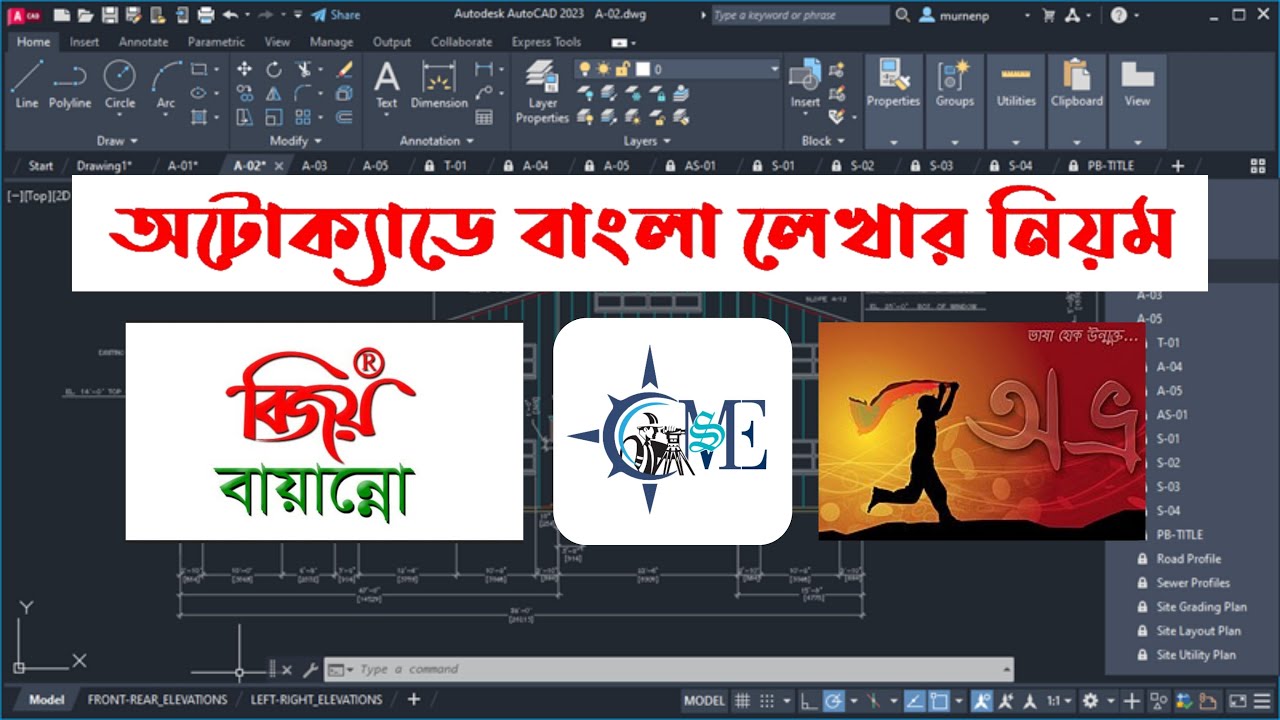The width and height of the screenshot is (1280, 720).
Task: Click the white layer color swatch
Action: pos(642,69)
